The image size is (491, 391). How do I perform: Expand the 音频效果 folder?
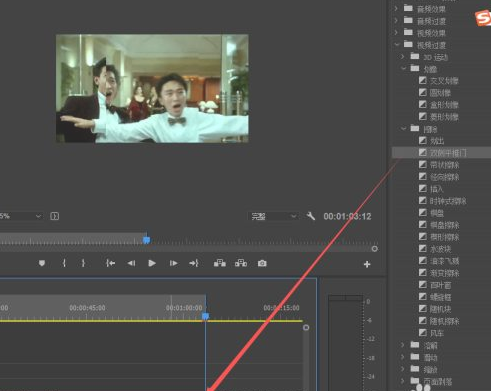[x=396, y=8]
